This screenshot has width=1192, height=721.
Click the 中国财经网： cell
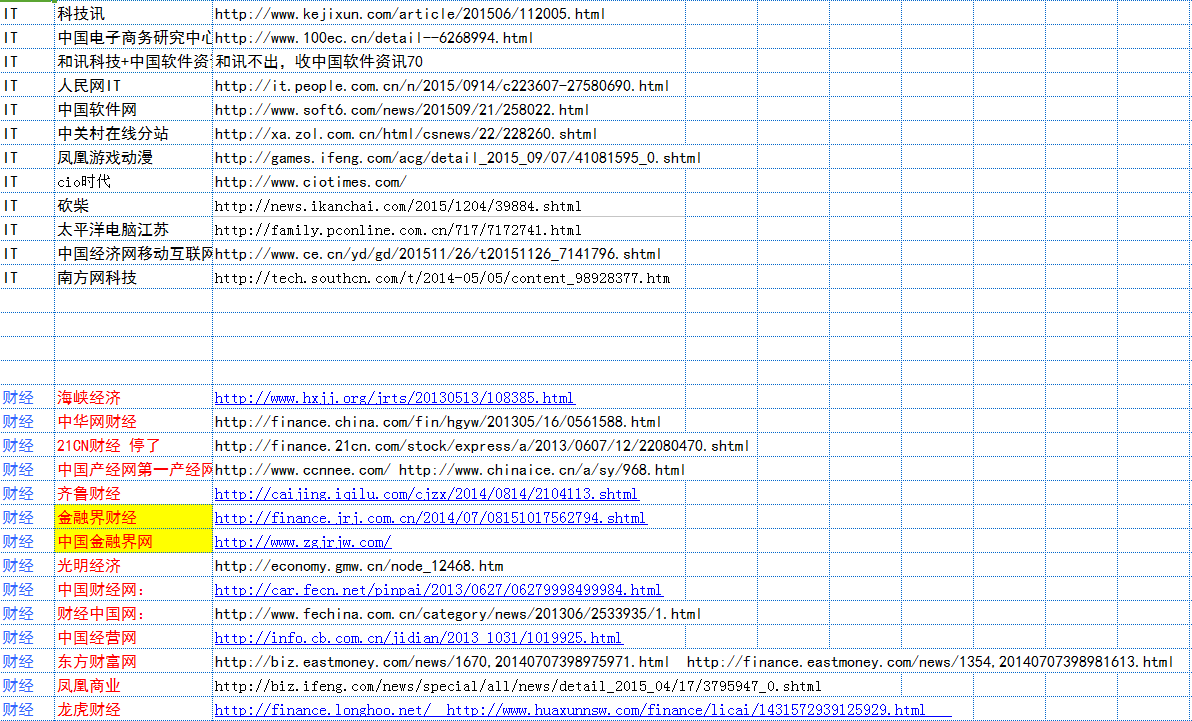[134, 590]
